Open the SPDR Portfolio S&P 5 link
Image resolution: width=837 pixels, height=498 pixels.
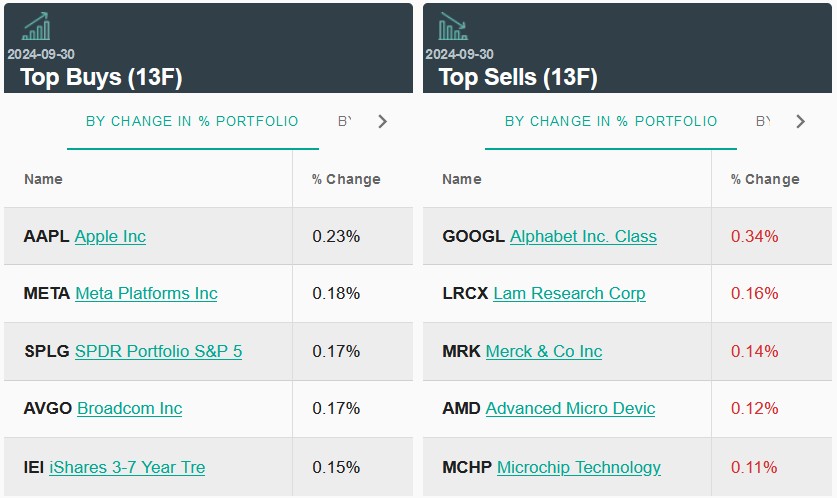pos(158,352)
